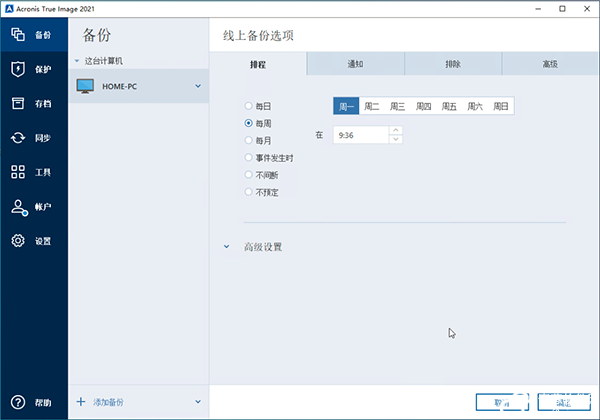The height and width of the screenshot is (420, 600).
Task: Switch to the 通知 (Notifications) tab
Action: tap(355, 64)
